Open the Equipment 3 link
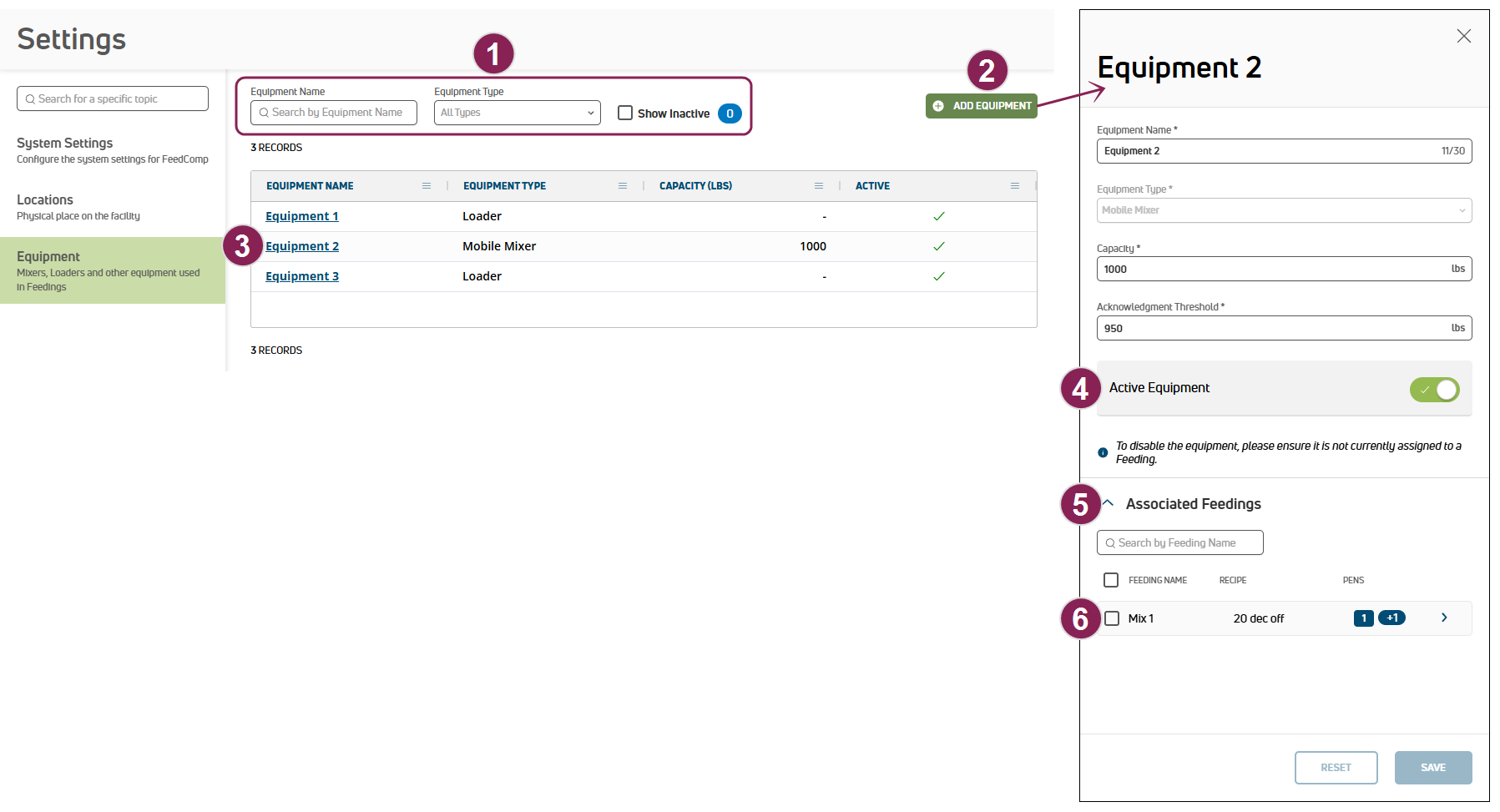This screenshot has width=1500, height=812. (302, 276)
